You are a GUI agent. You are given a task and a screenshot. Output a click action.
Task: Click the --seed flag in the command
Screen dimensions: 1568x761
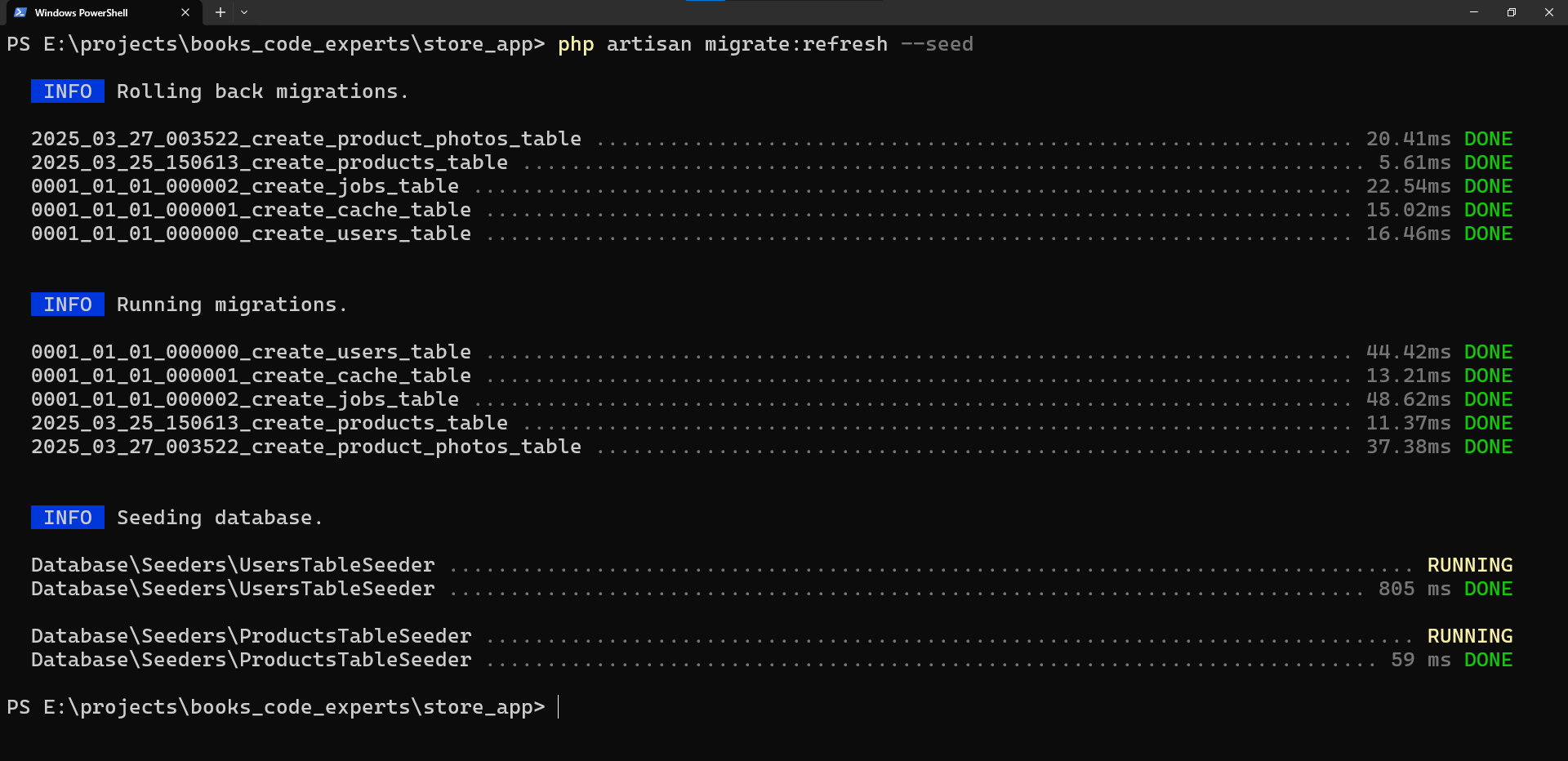point(937,44)
